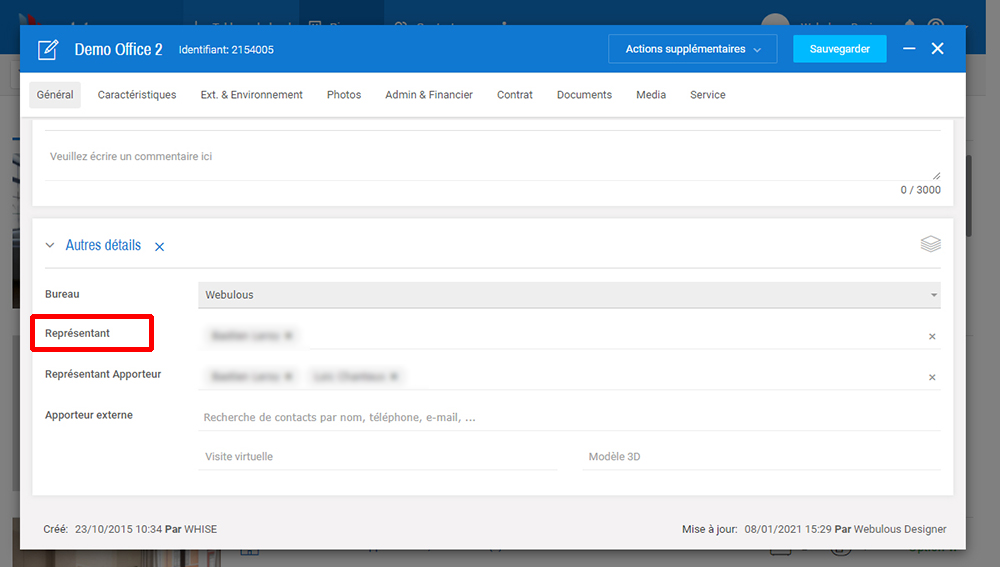
Task: Select the Général tab
Action: [x=55, y=94]
